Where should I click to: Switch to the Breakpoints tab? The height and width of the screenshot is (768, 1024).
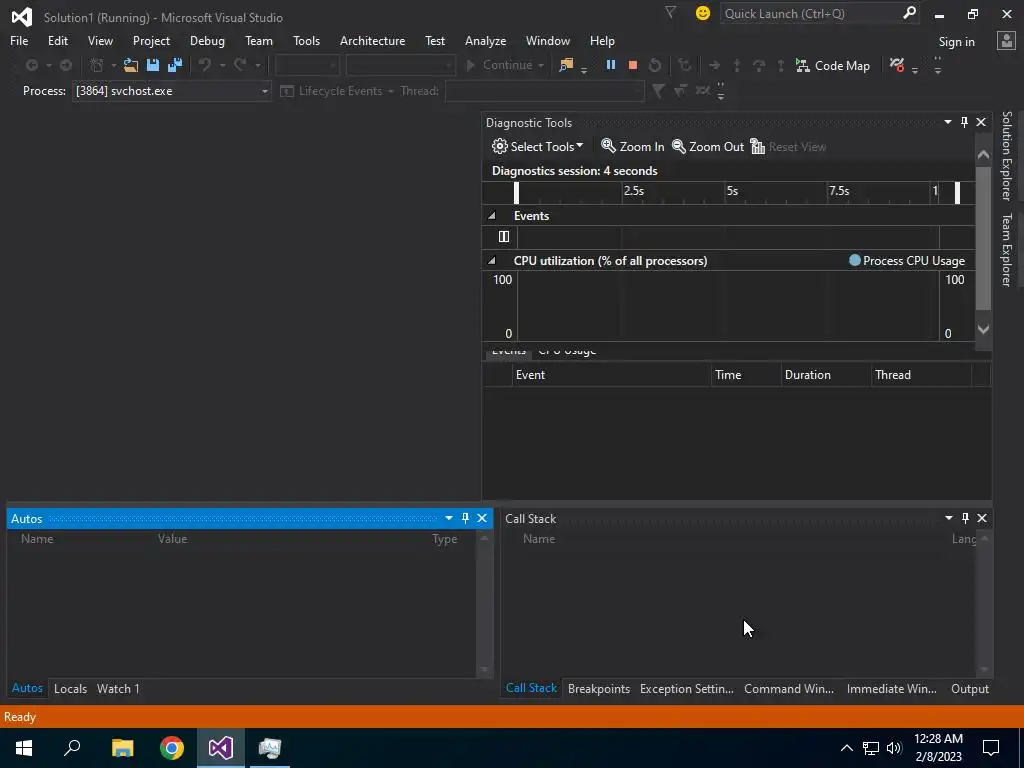599,688
